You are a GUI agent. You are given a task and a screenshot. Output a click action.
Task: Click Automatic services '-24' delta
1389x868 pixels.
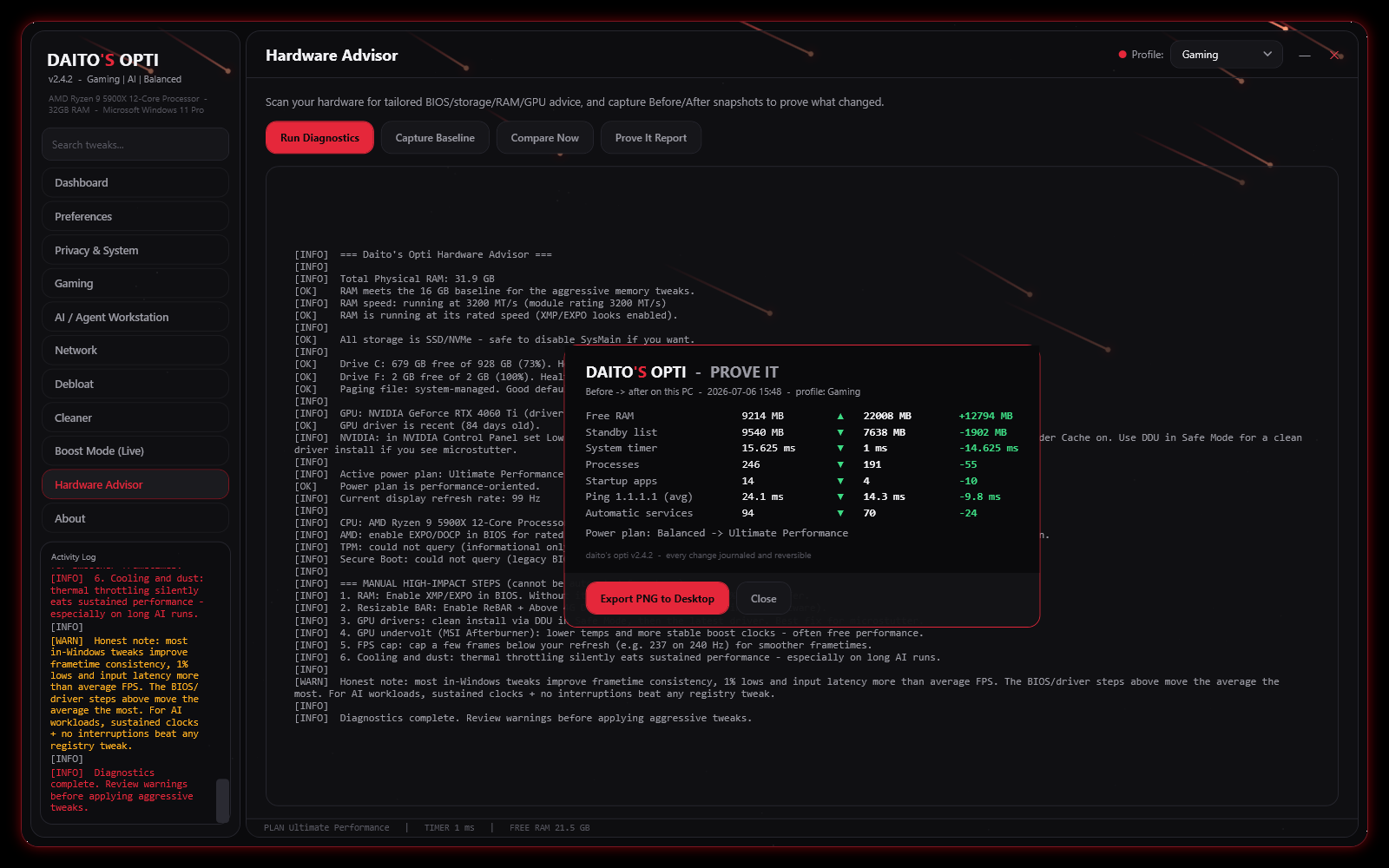(968, 514)
